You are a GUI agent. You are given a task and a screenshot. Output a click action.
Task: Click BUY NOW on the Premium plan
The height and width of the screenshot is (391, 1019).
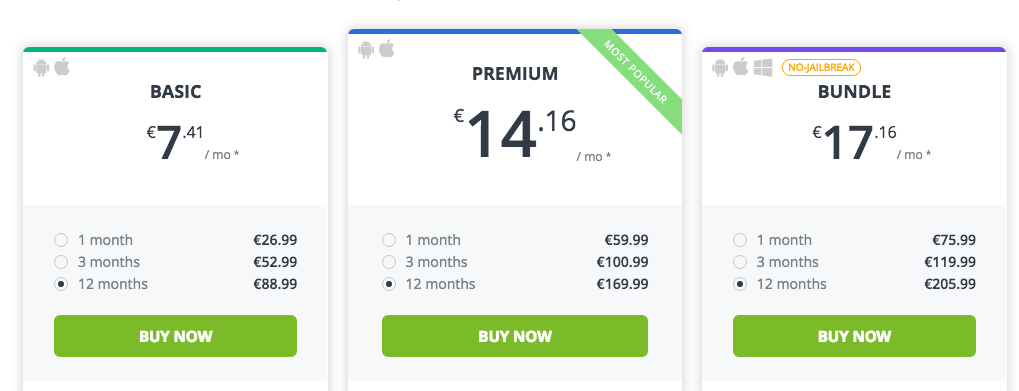coord(515,336)
